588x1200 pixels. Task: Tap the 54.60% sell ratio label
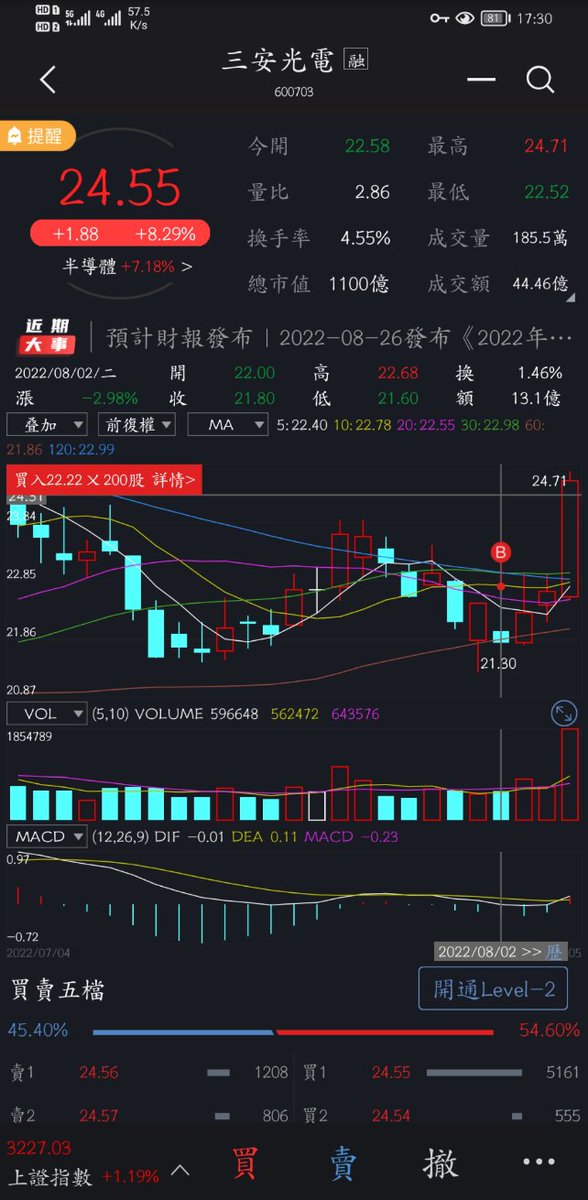click(550, 1030)
